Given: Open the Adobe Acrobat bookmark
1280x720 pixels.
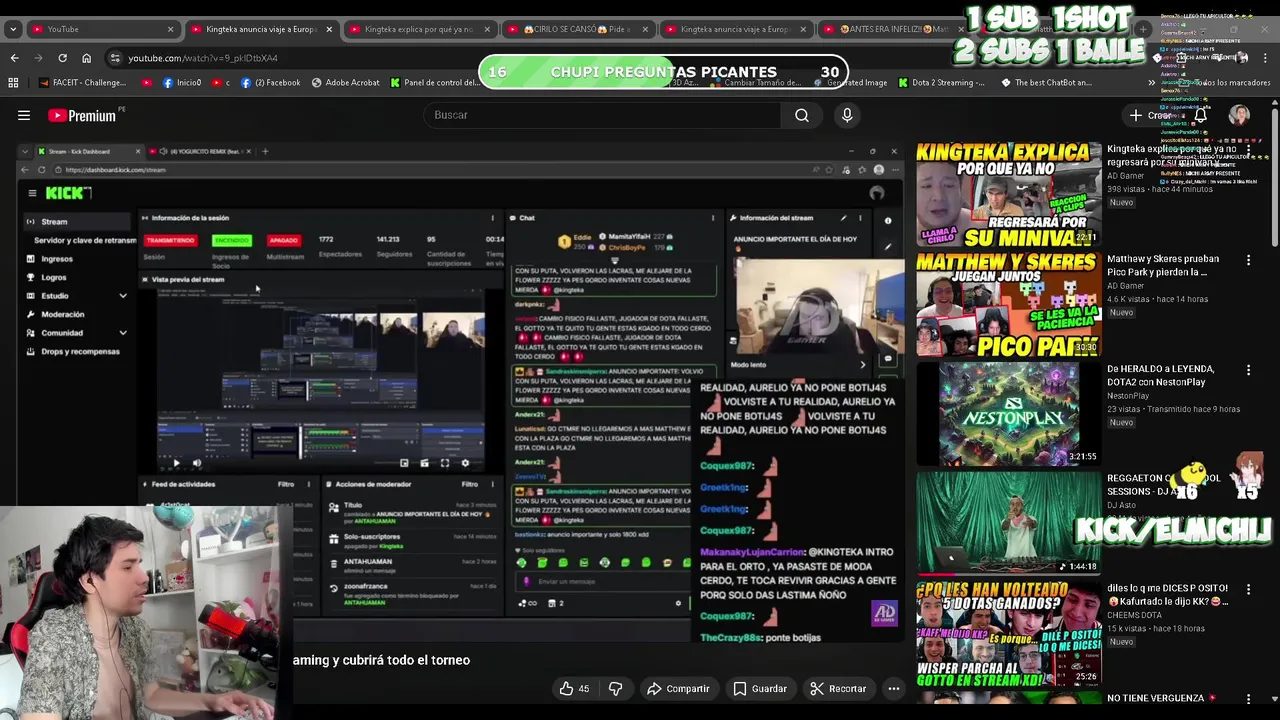Looking at the screenshot, I should pyautogui.click(x=345, y=83).
